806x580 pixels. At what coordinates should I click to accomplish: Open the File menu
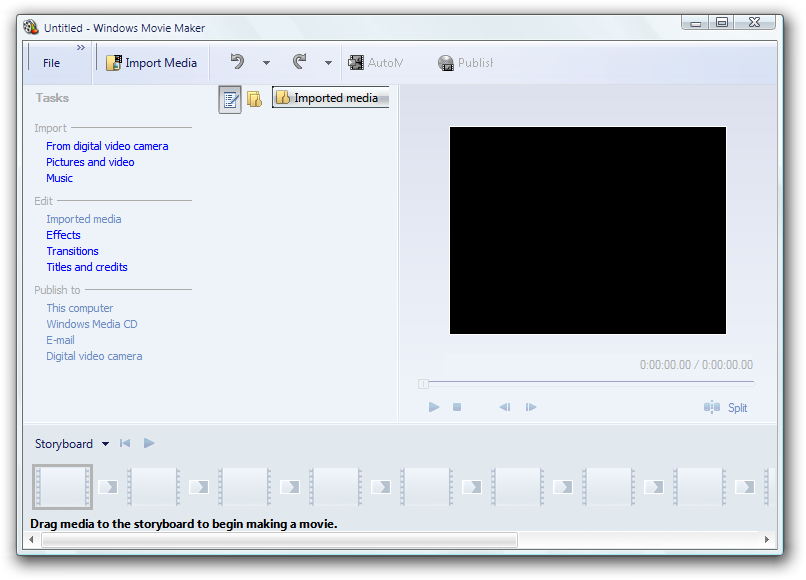point(51,63)
